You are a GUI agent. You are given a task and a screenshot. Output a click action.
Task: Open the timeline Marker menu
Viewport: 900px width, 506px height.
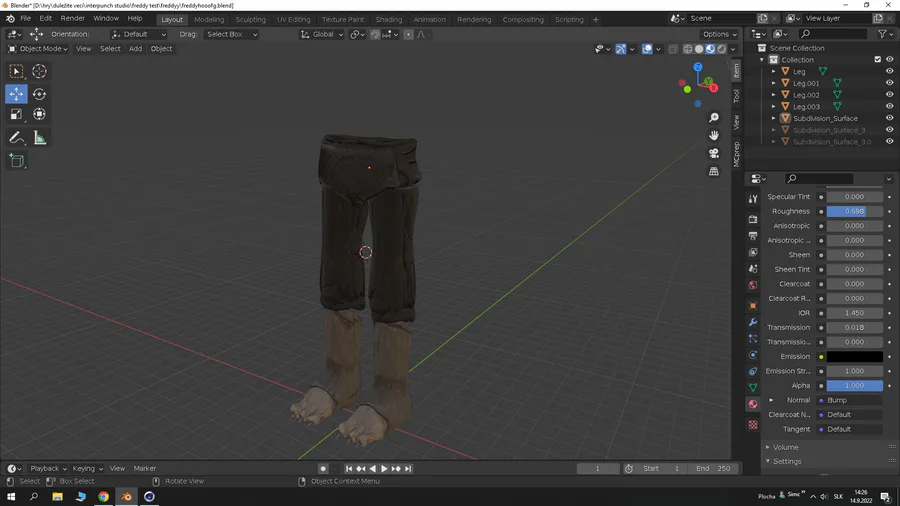pos(145,469)
